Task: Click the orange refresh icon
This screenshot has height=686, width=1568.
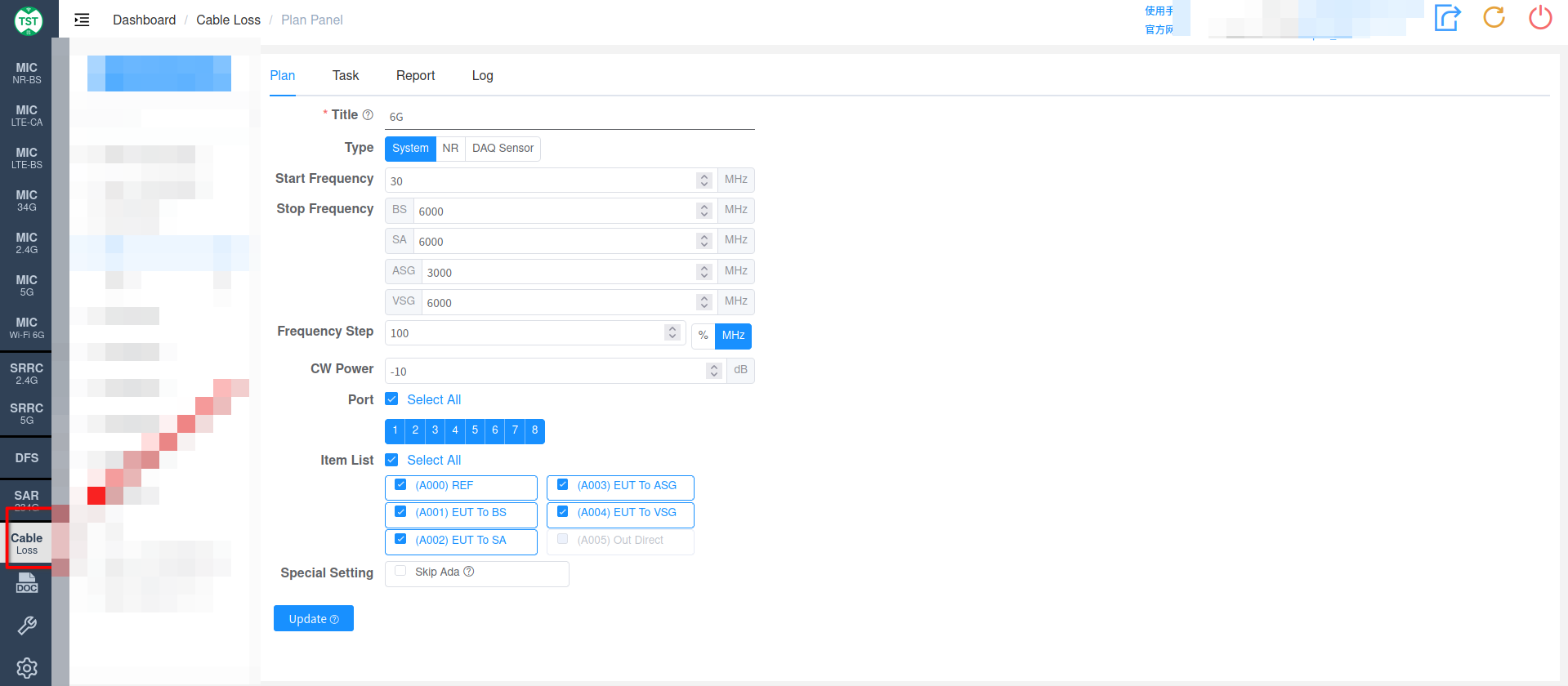Action: tap(1494, 17)
